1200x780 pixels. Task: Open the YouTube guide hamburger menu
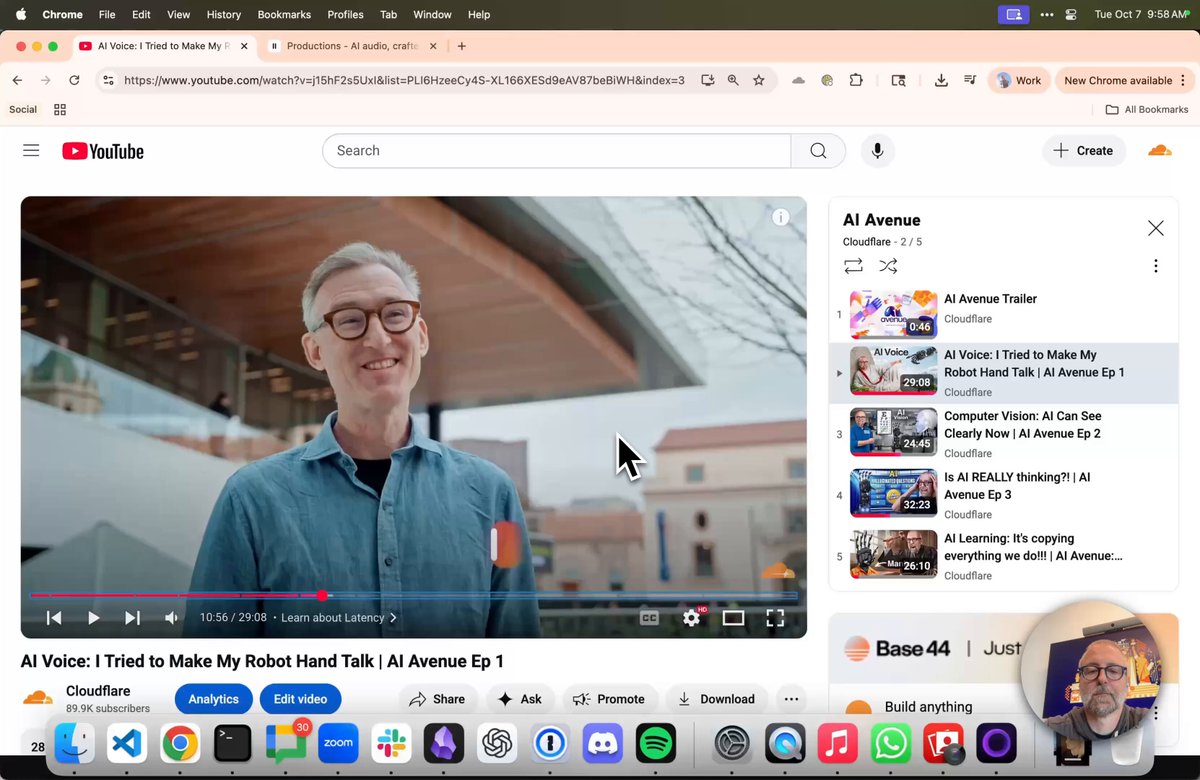31,150
